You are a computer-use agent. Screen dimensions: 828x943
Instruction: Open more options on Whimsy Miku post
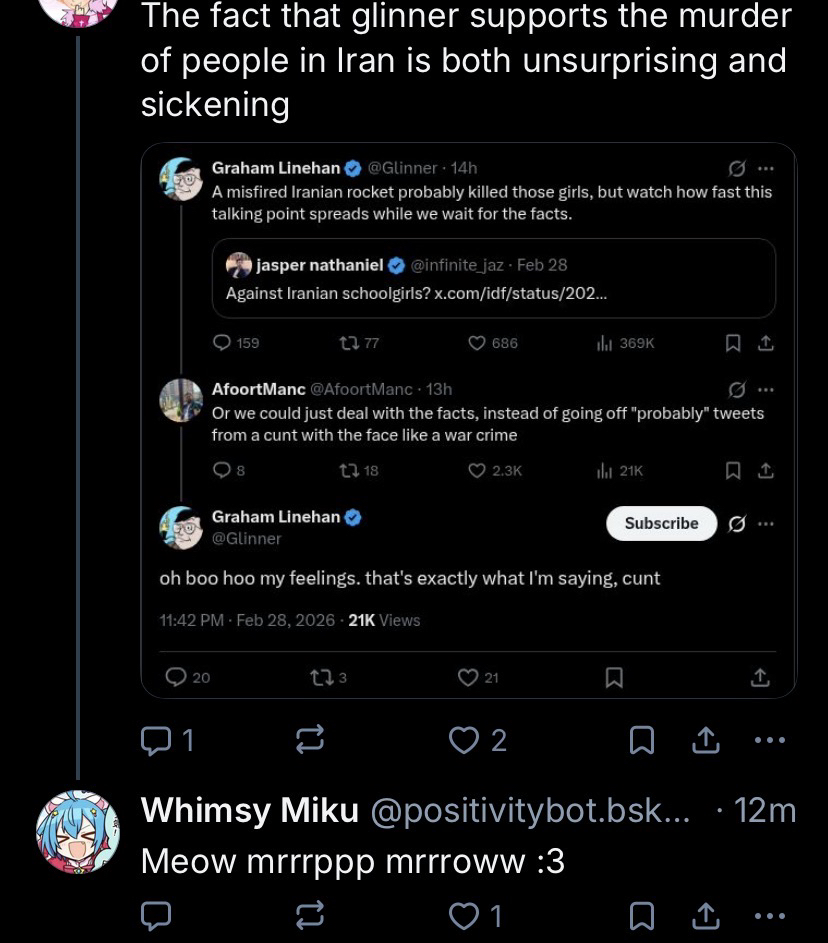(x=770, y=914)
